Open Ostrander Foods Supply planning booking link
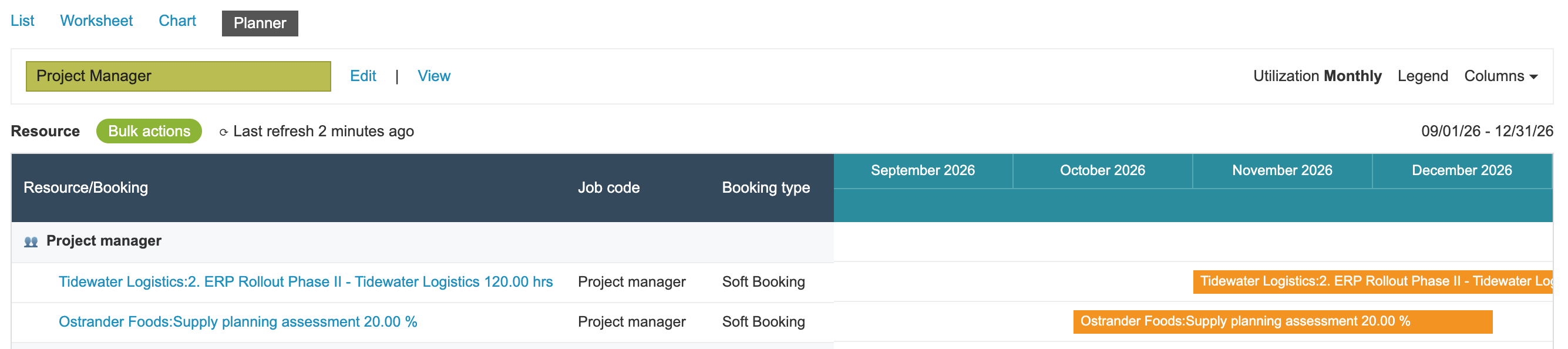 (238, 321)
